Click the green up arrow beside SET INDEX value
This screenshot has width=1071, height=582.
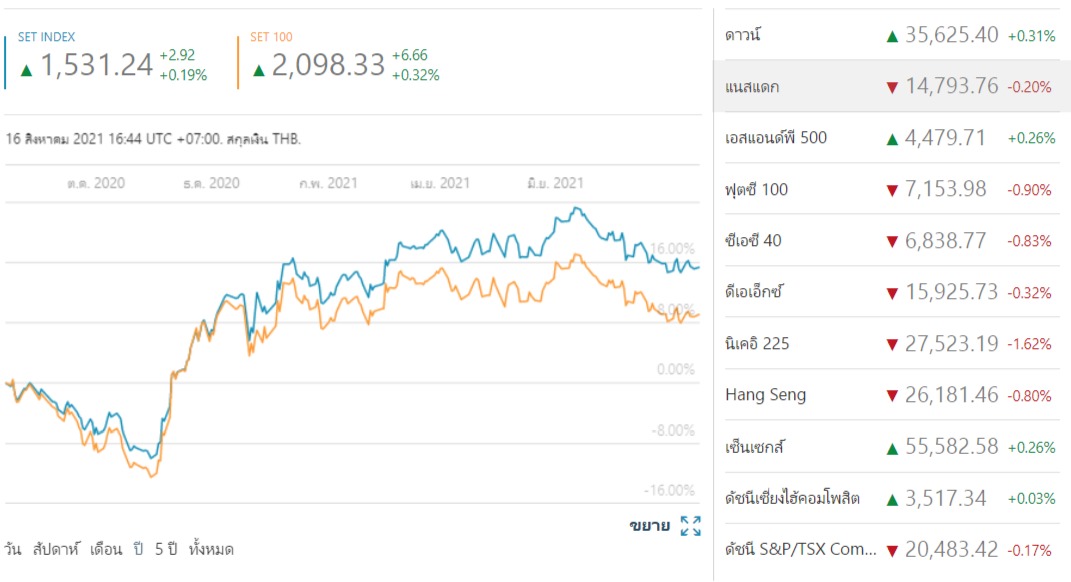(x=27, y=70)
